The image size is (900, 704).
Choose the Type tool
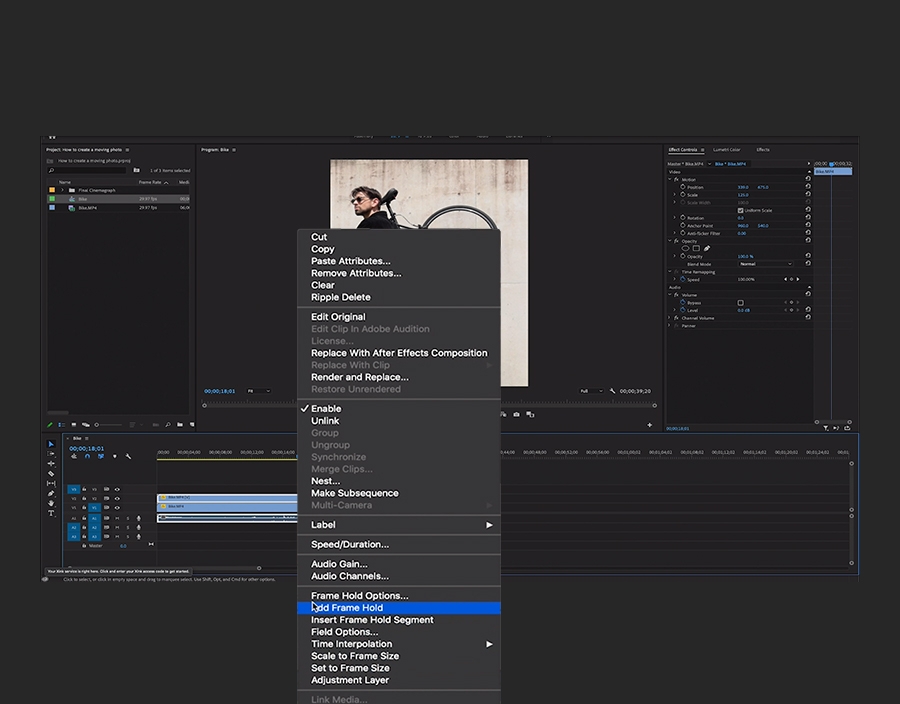(51, 513)
